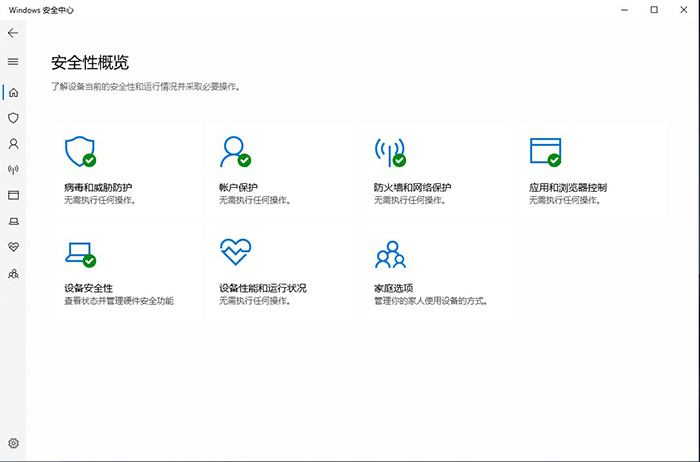Click 管理你的家人使用设备的方式 description text

(430, 301)
